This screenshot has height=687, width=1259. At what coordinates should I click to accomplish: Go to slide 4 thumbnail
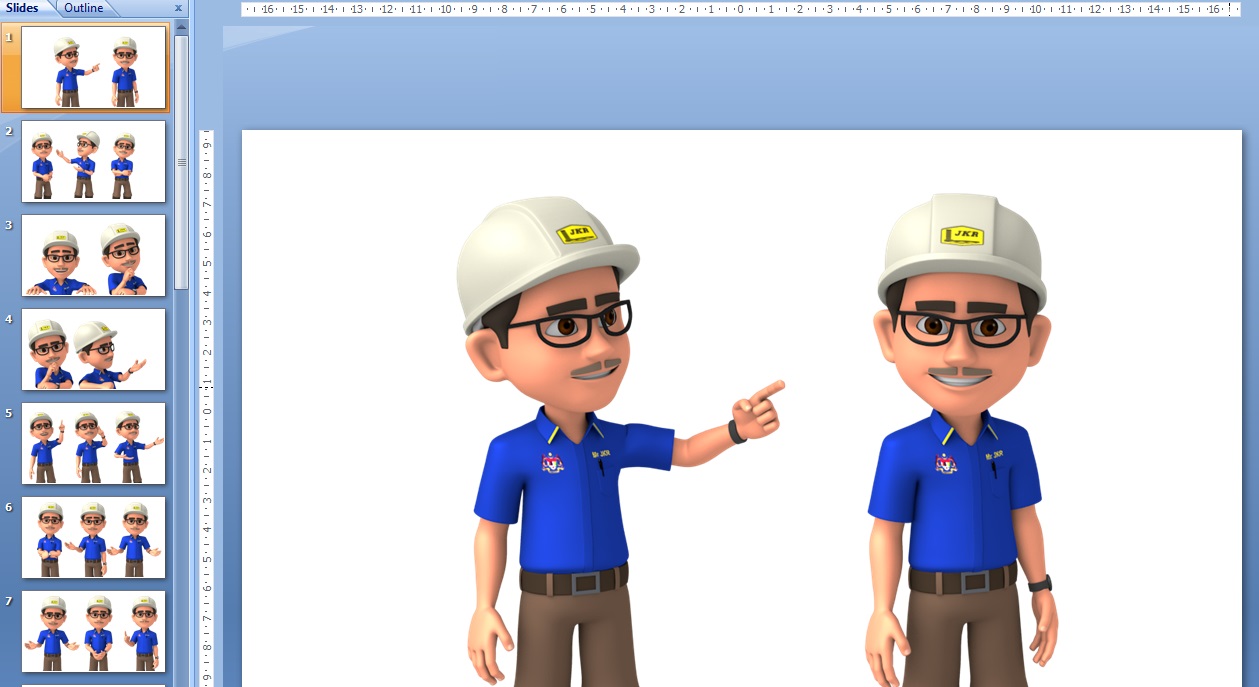(93, 349)
